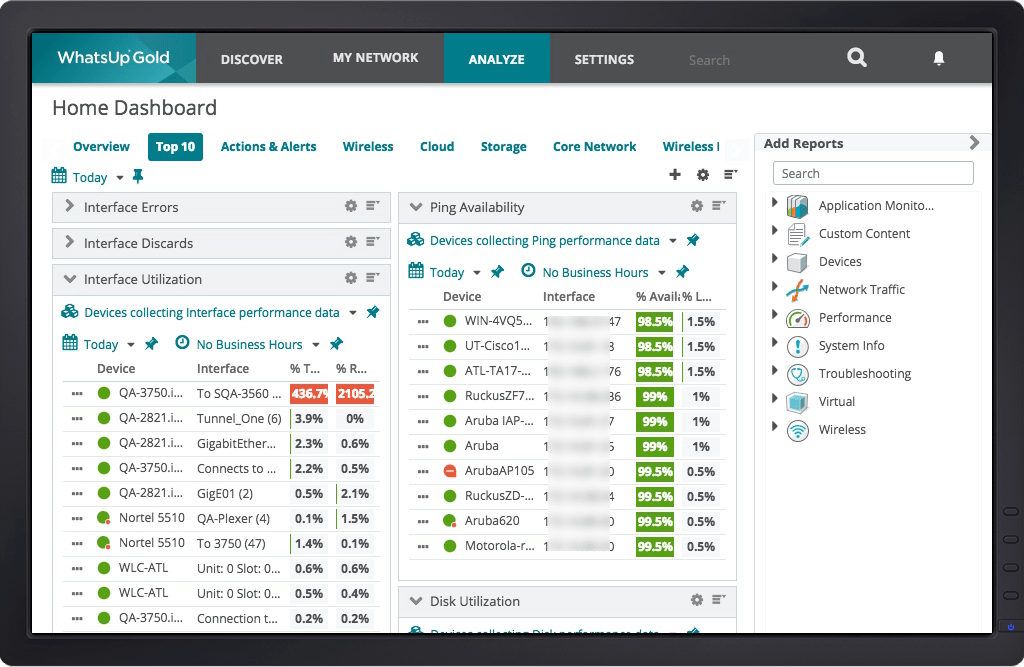The image size is (1024, 667).
Task: Open settings gear on Interface Utilization panel
Action: tap(350, 279)
